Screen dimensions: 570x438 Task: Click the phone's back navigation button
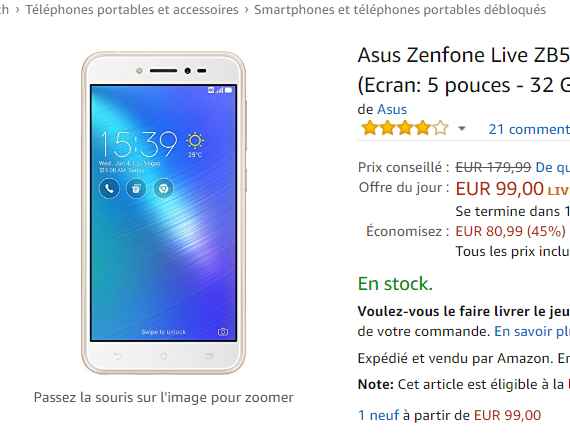[117, 356]
